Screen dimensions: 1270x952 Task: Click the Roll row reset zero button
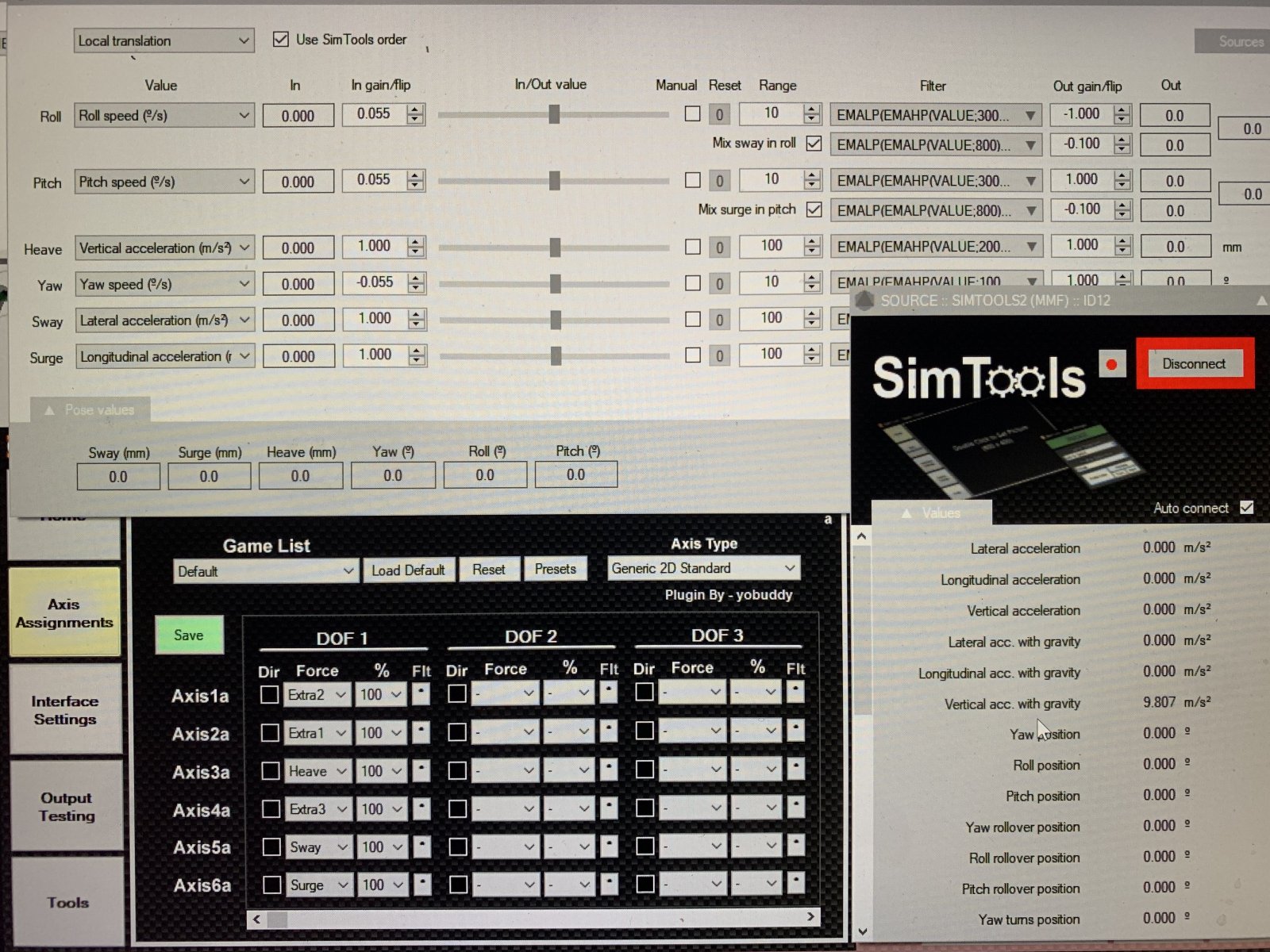[x=719, y=114]
